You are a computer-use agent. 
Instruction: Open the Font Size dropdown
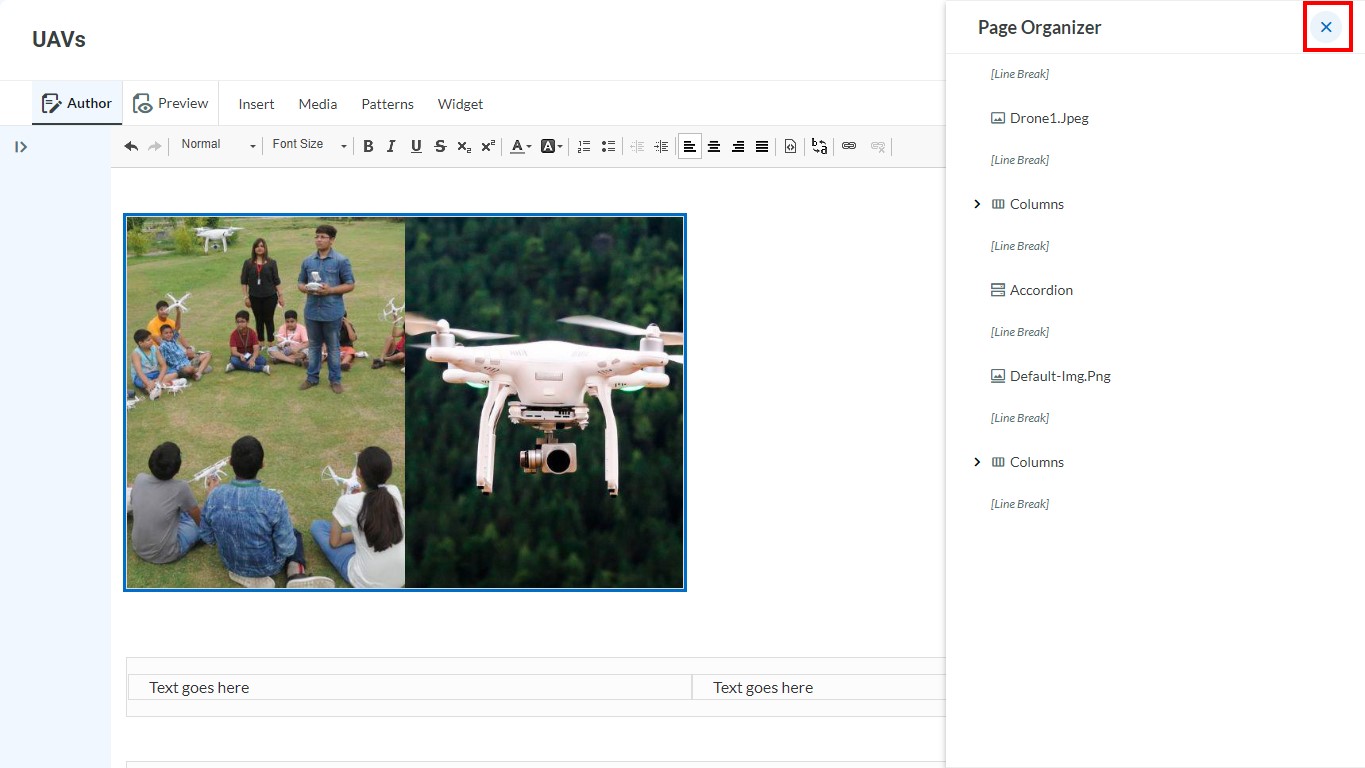click(308, 146)
